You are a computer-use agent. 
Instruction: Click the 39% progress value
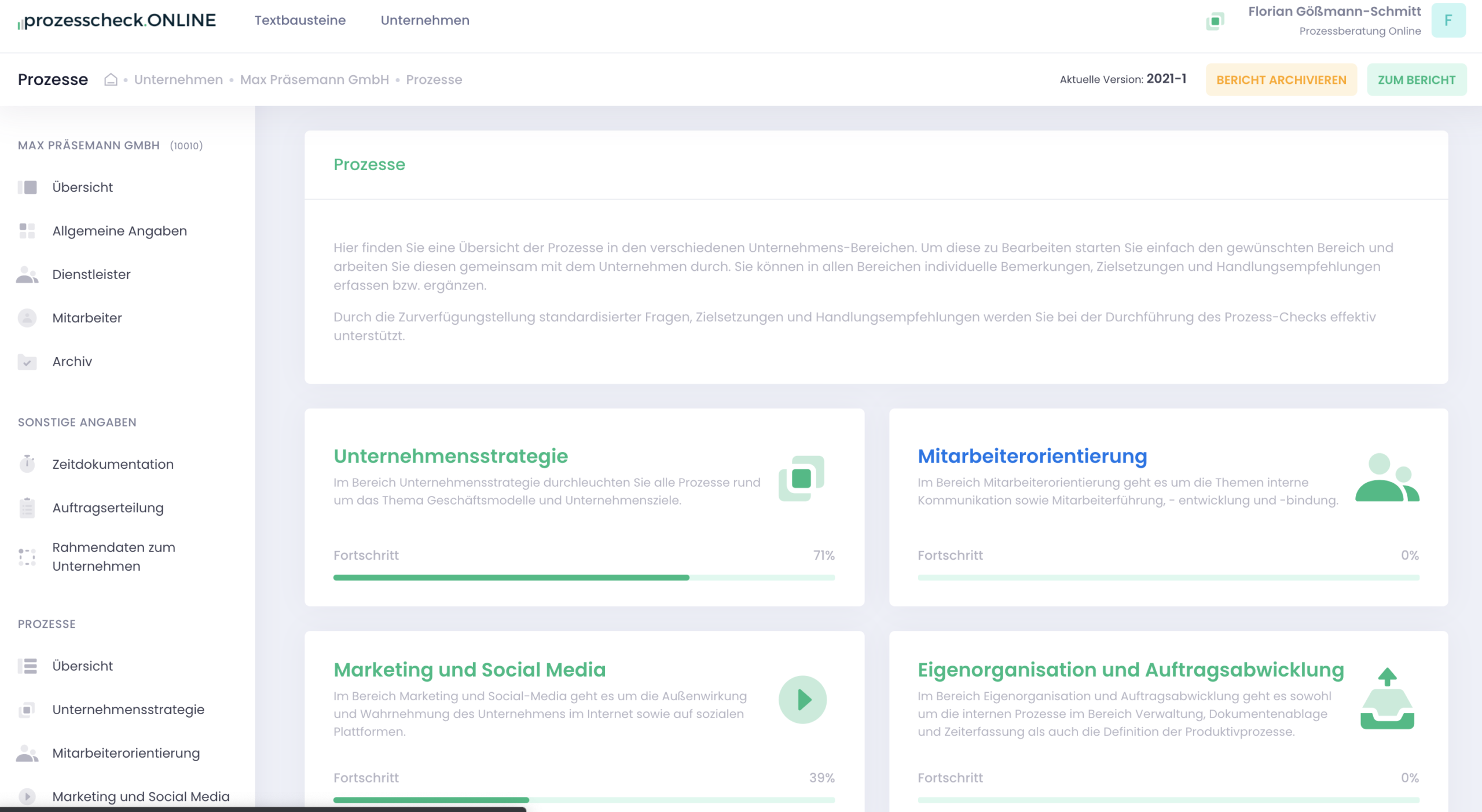point(822,778)
